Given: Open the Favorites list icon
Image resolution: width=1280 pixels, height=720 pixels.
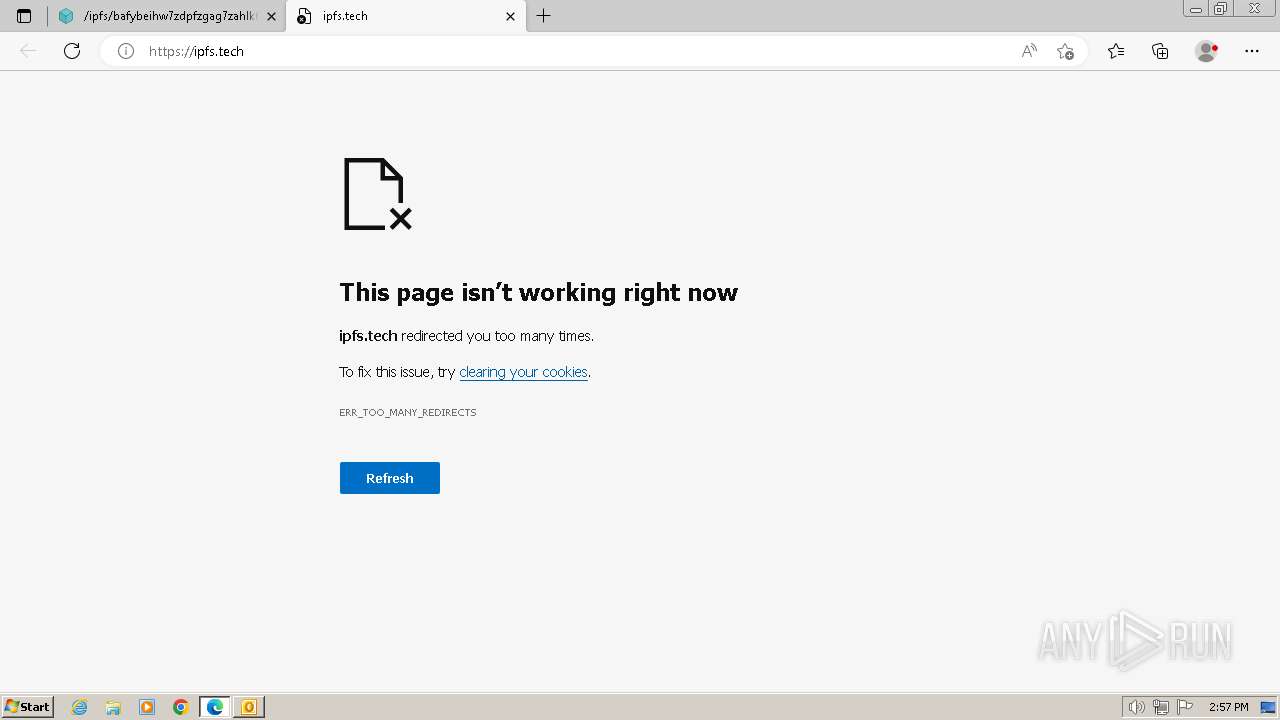Looking at the screenshot, I should pos(1116,51).
